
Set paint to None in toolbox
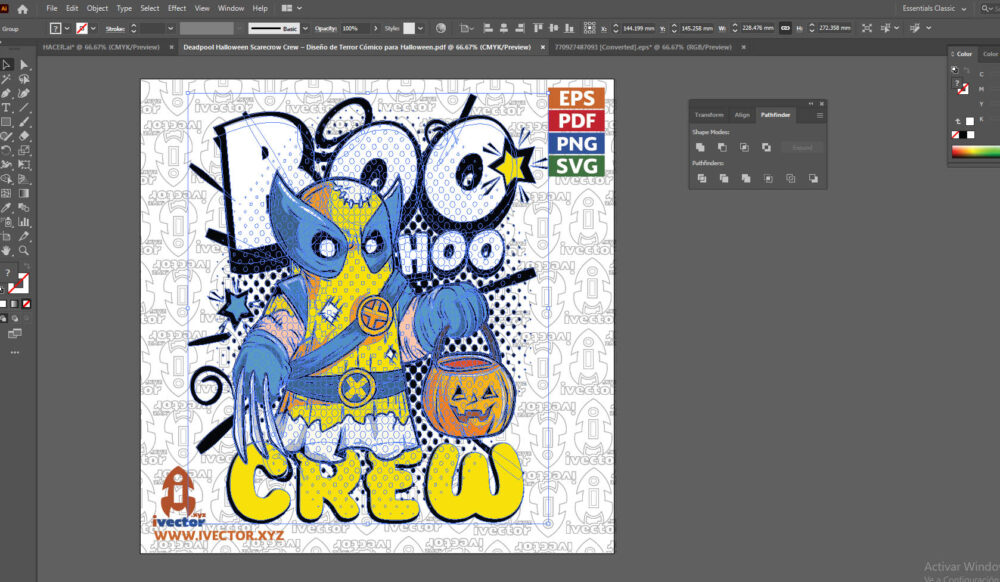[26, 304]
